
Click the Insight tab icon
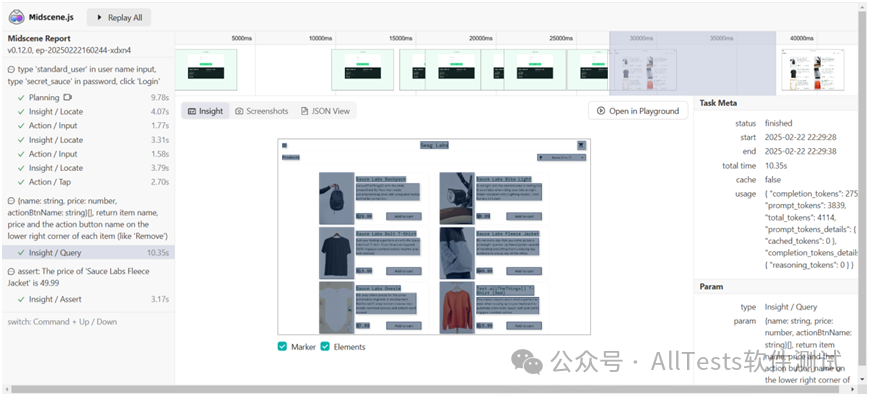pyautogui.click(x=192, y=111)
